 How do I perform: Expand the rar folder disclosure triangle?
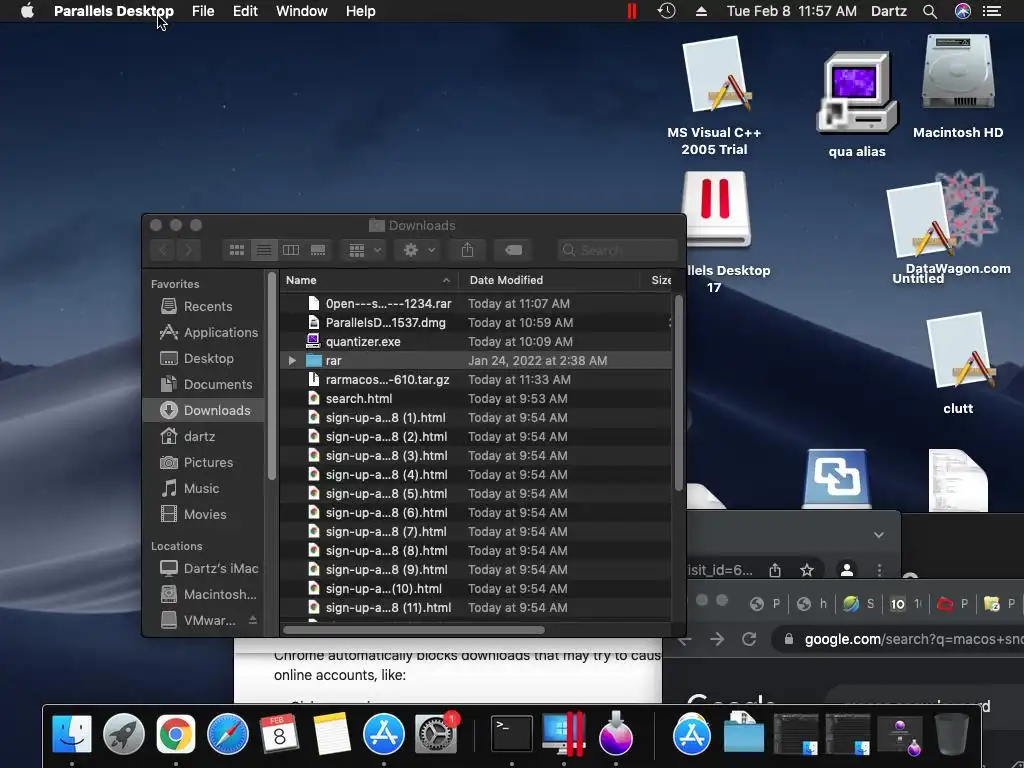pos(292,360)
